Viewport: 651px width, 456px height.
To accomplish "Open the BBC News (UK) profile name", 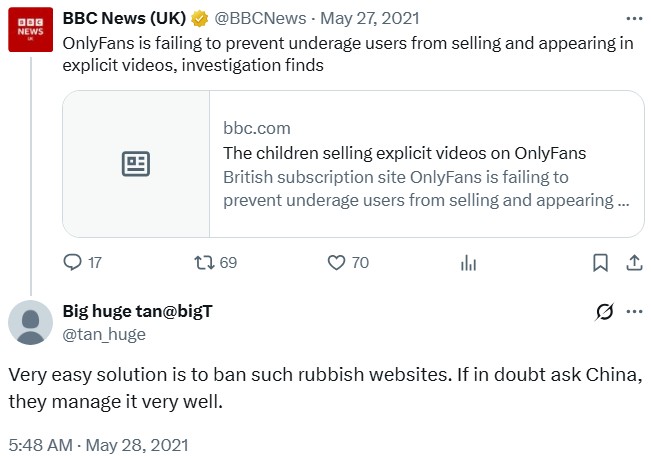I will click(x=124, y=19).
